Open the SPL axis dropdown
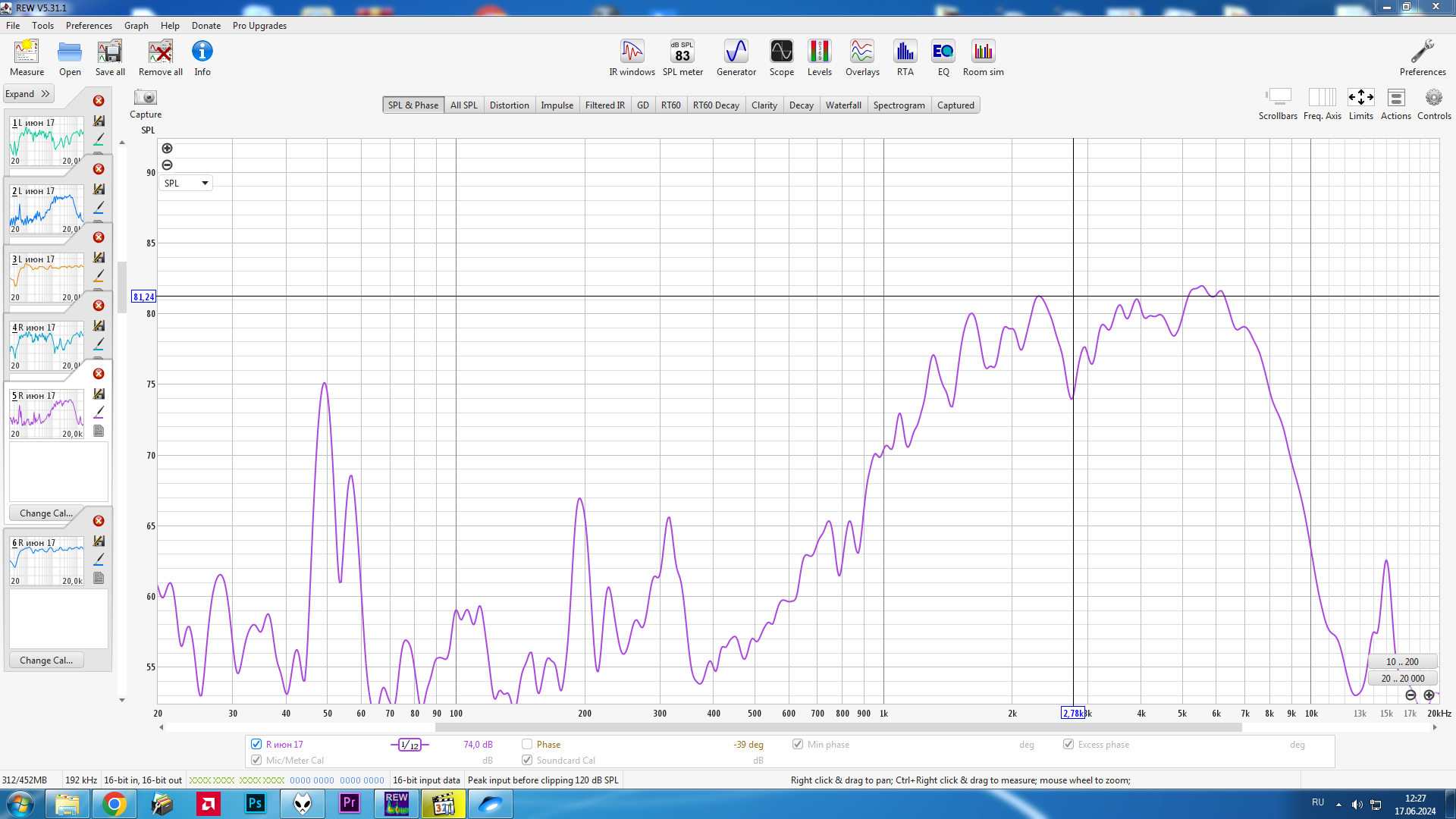The height and width of the screenshot is (819, 1456). [x=186, y=183]
